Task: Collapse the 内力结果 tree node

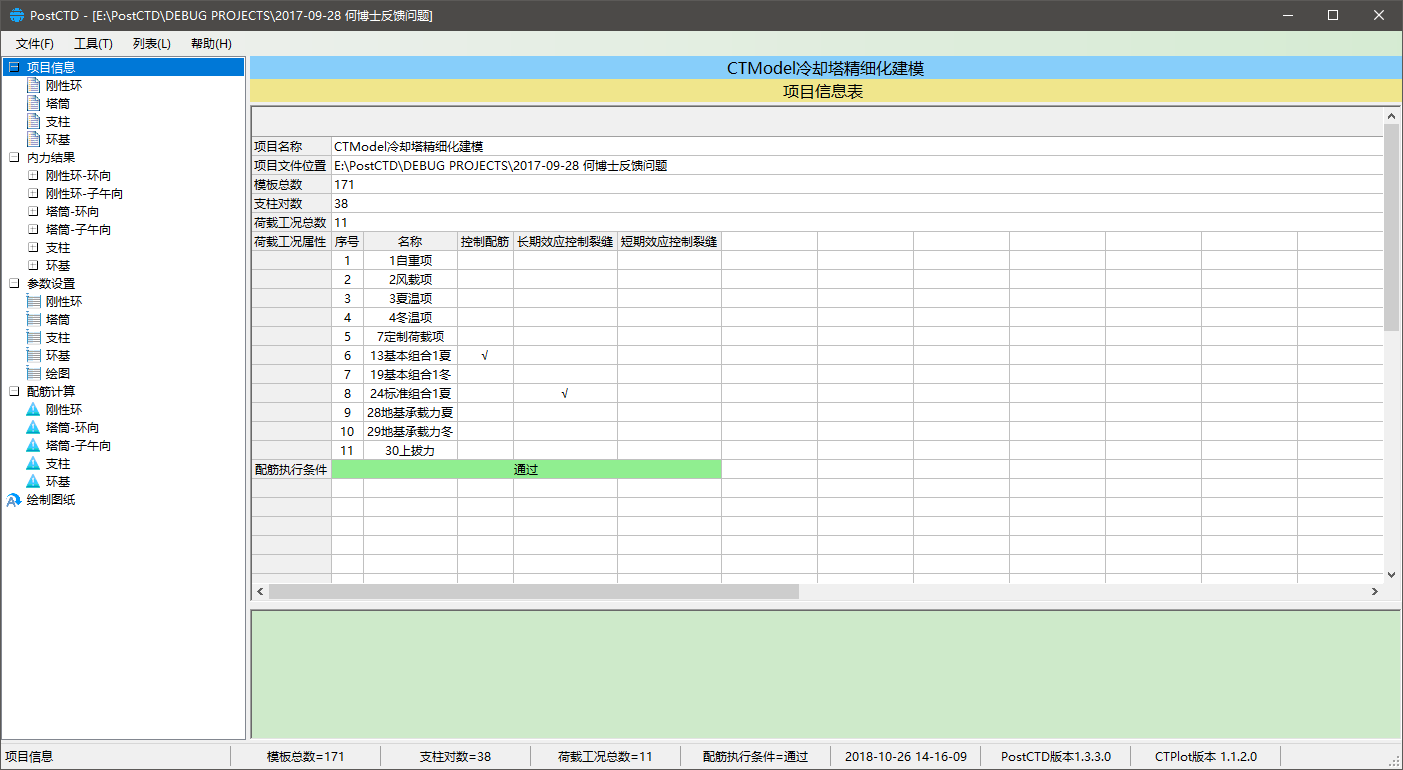Action: pos(14,158)
